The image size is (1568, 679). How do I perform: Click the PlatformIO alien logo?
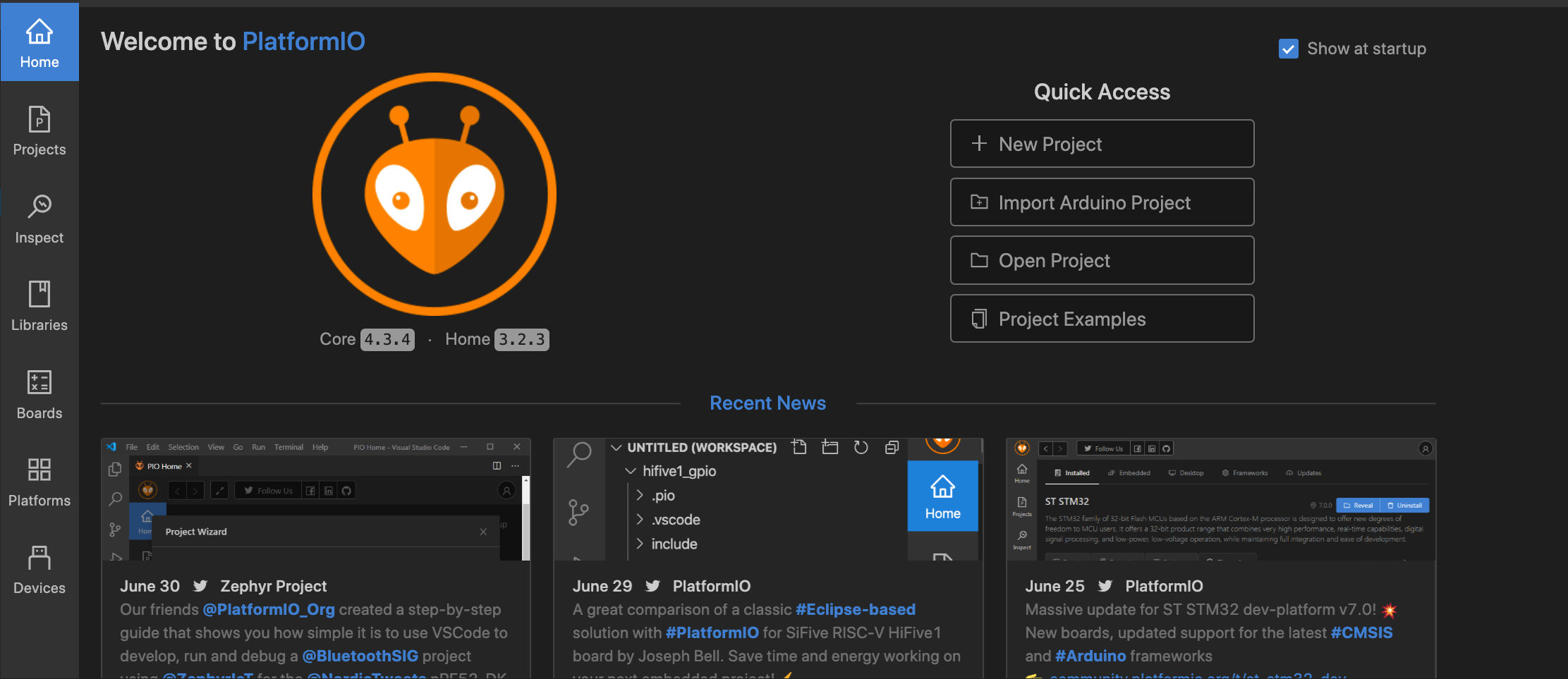point(434,194)
